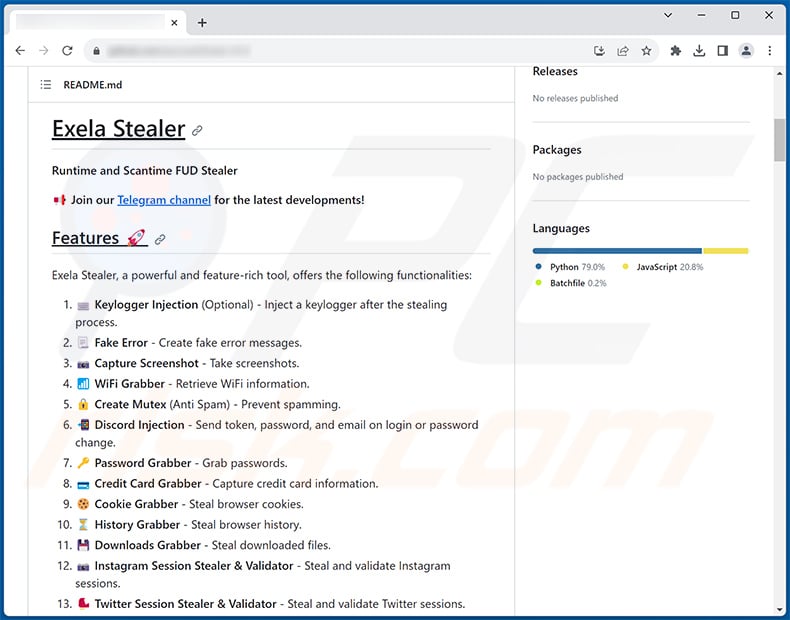Click the cookie emoji for Cookie Grabber
This screenshot has height=620, width=790.
click(x=83, y=504)
